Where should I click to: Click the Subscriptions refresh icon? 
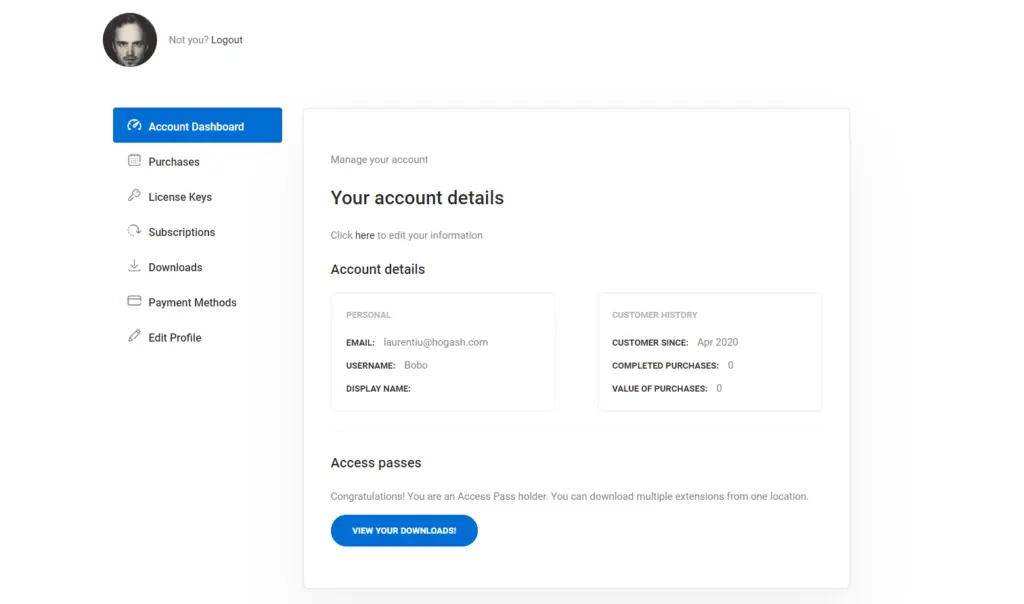pyautogui.click(x=134, y=230)
